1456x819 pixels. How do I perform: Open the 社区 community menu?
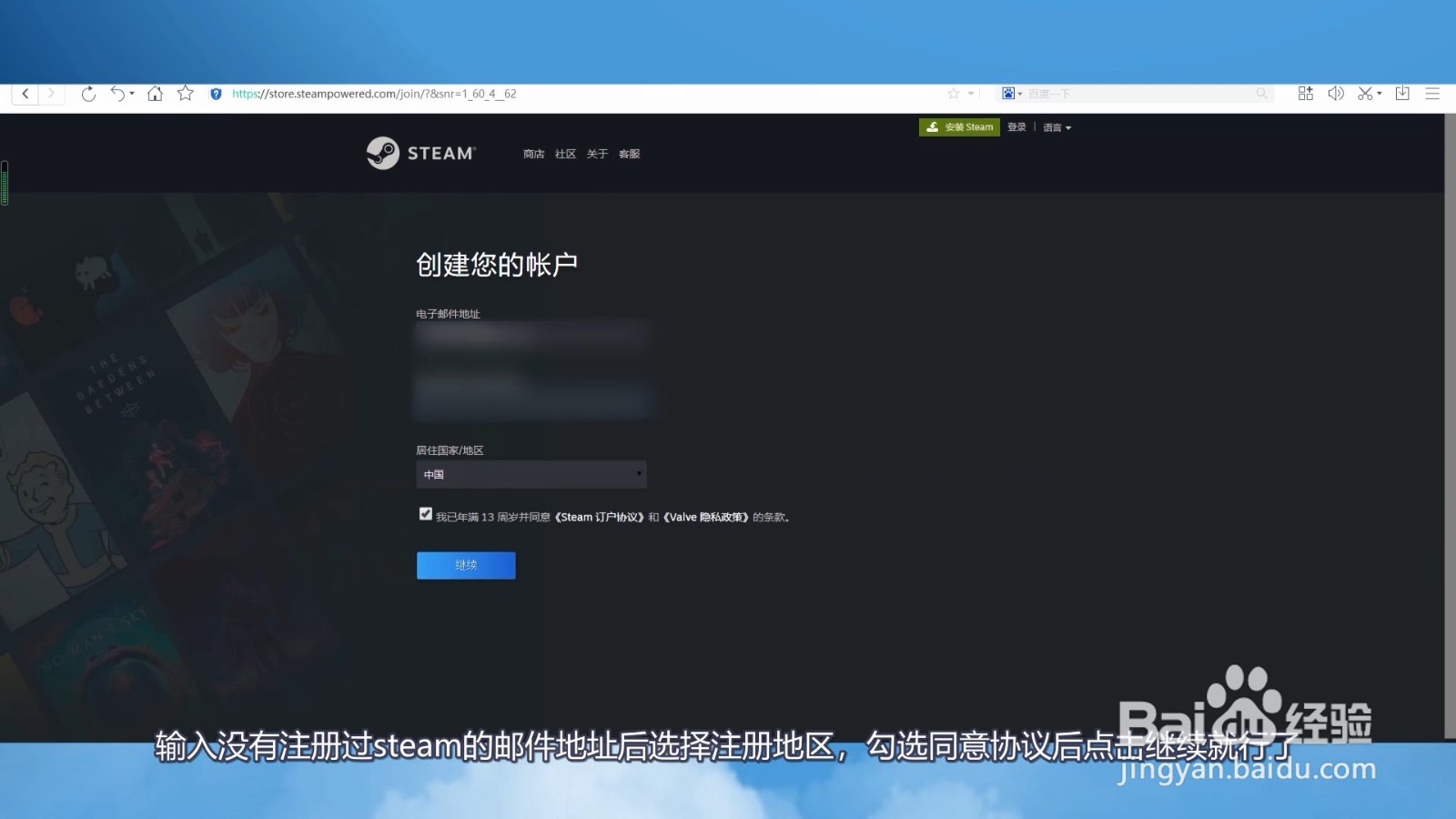pyautogui.click(x=565, y=154)
